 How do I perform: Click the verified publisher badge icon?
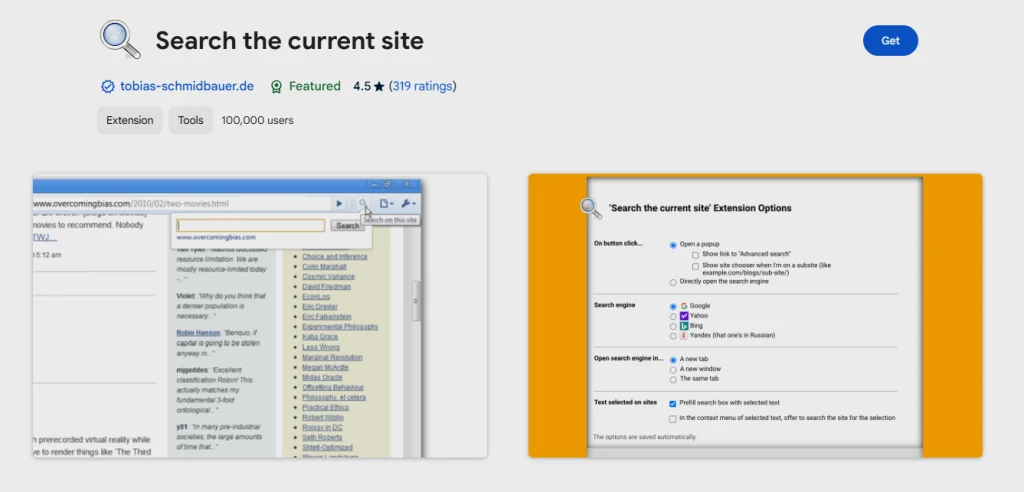click(x=108, y=87)
